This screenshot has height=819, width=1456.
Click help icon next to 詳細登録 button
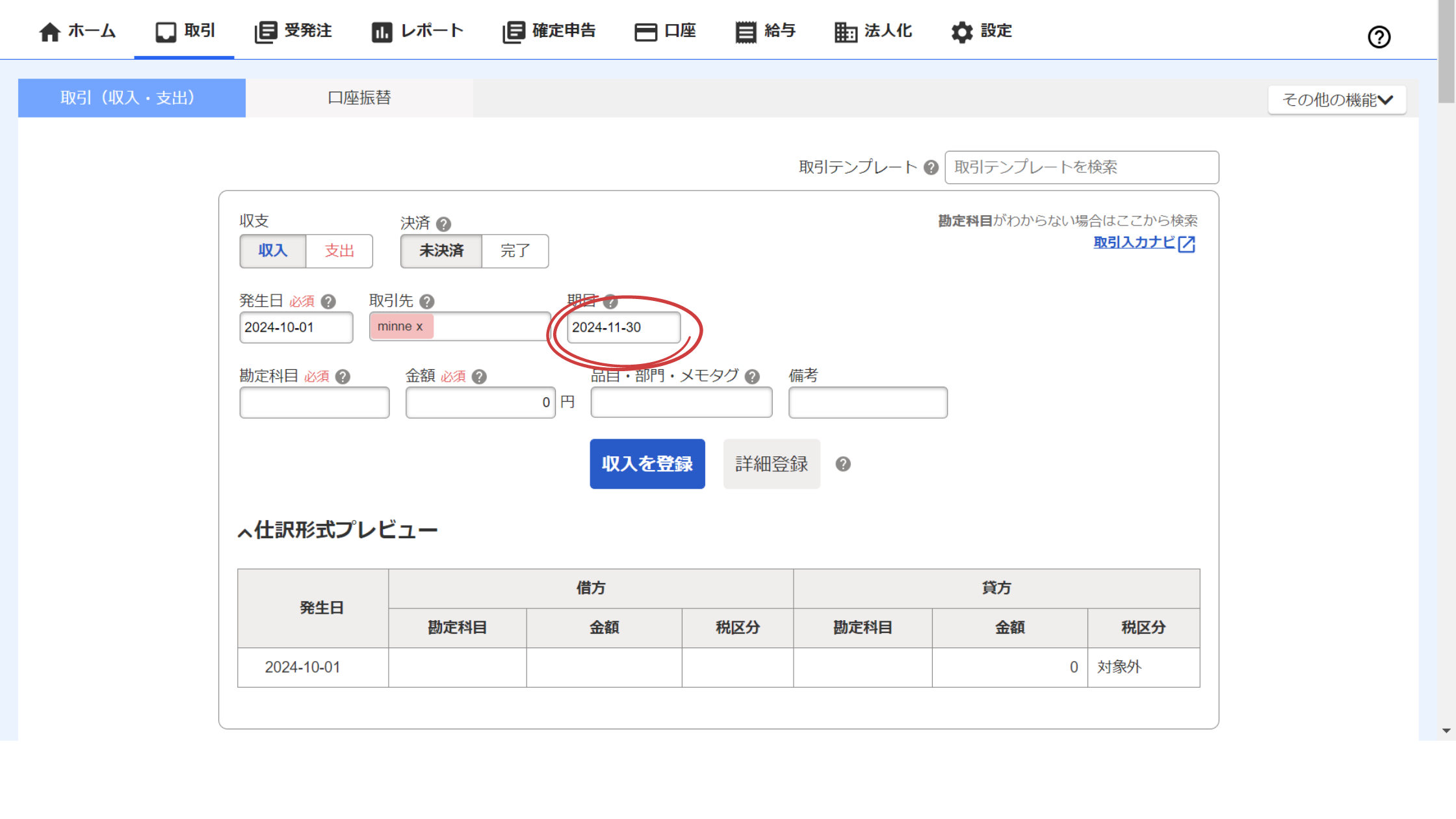point(843,464)
